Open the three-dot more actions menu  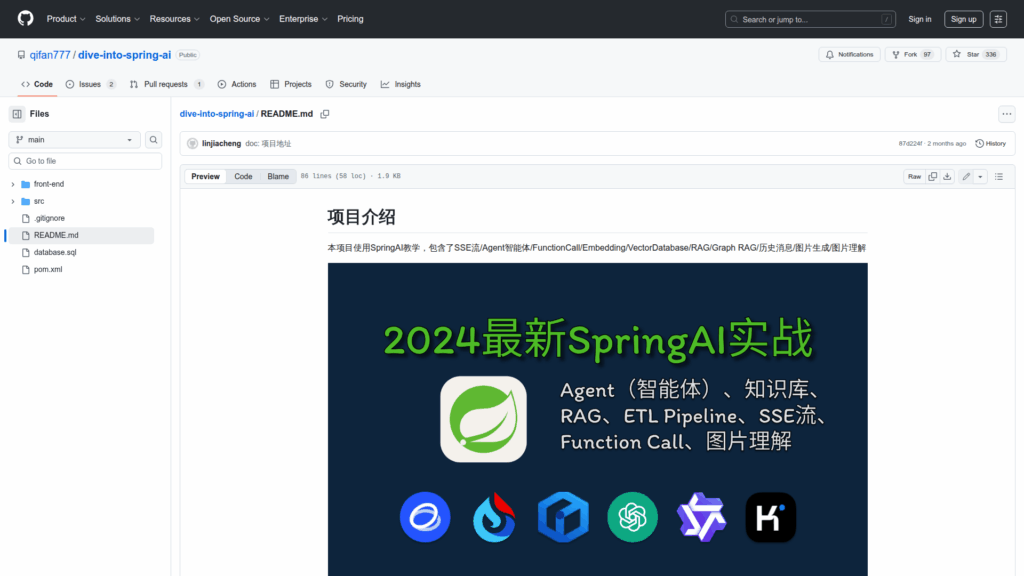pos(1006,114)
